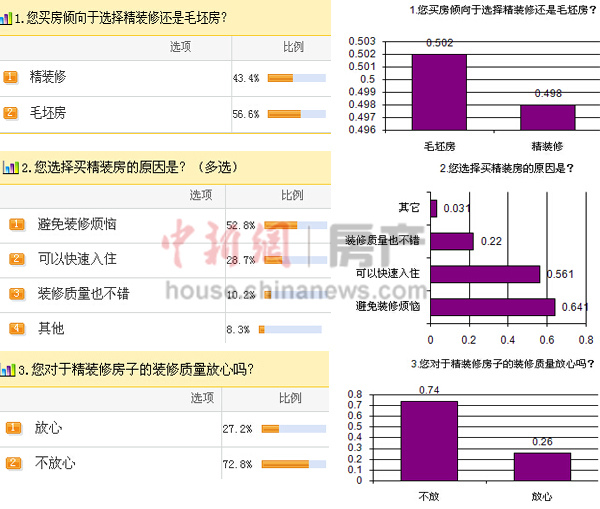This screenshot has width=600, height=509.
Task: Click the 0.74 data label in chart 3
Action: pyautogui.click(x=429, y=390)
